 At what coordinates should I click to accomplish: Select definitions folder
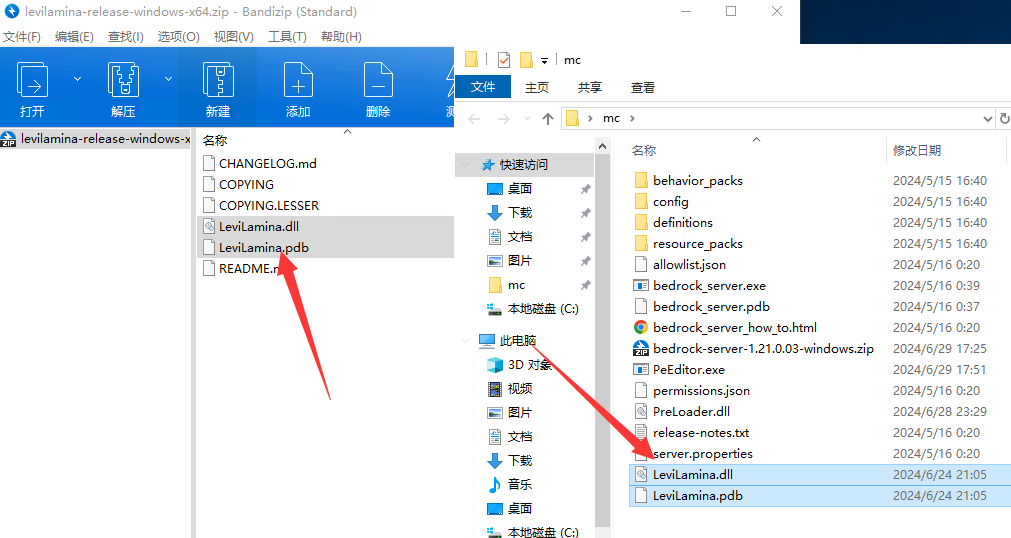[683, 223]
